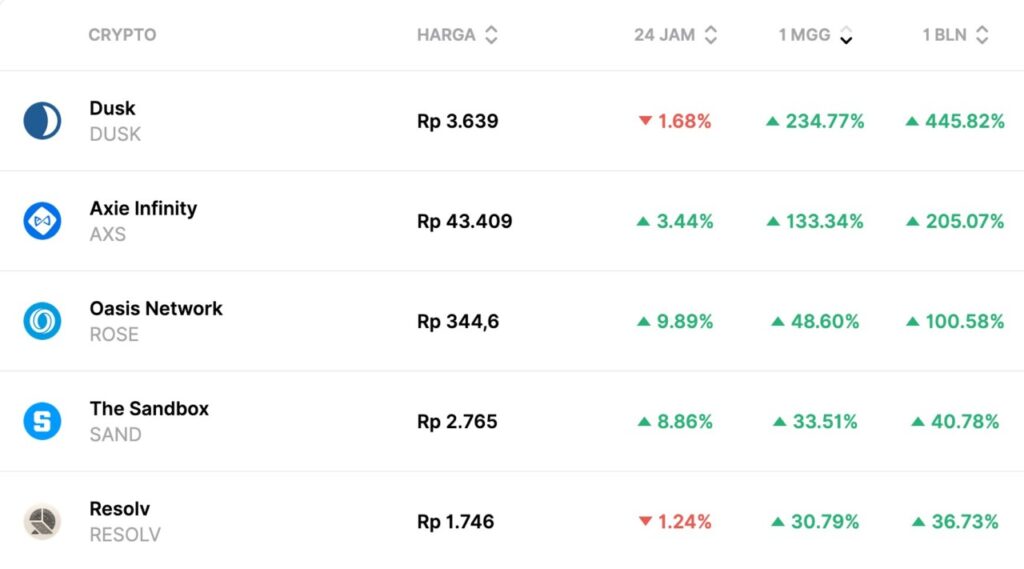
Task: Open the Dusk coin name link
Action: tap(112, 108)
